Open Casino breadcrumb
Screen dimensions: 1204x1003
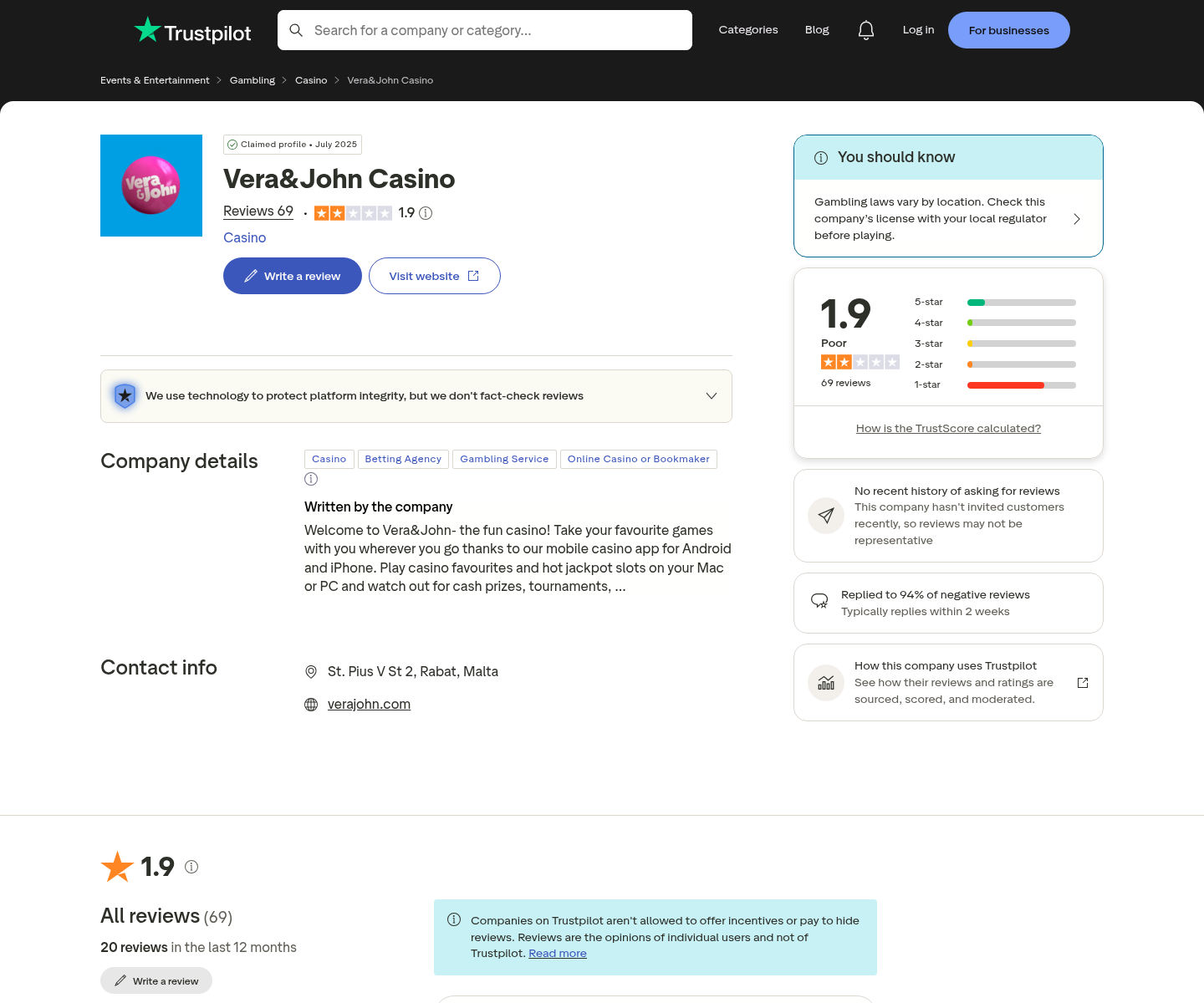point(311,80)
